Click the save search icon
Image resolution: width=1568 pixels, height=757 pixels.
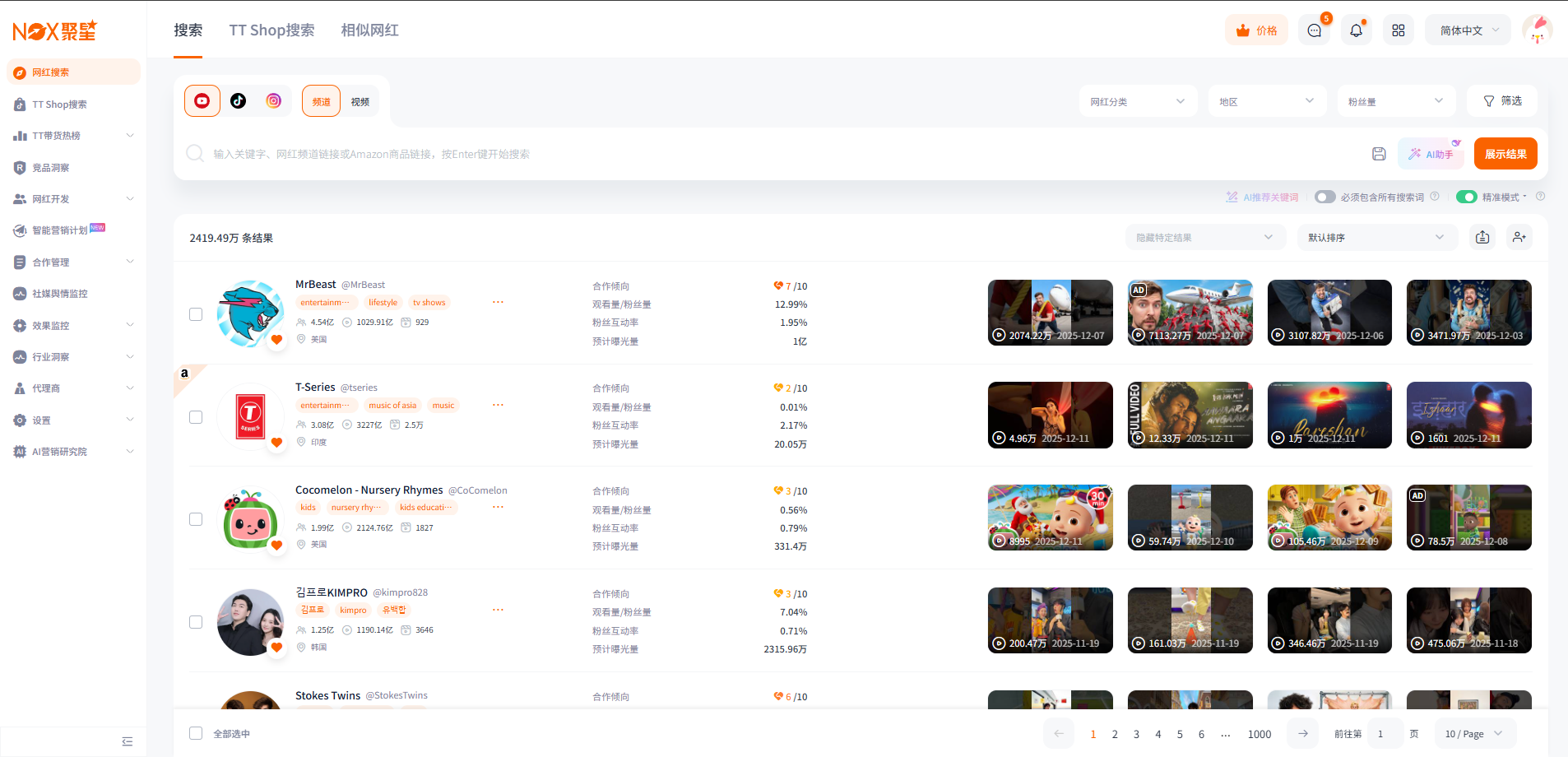coord(1379,154)
